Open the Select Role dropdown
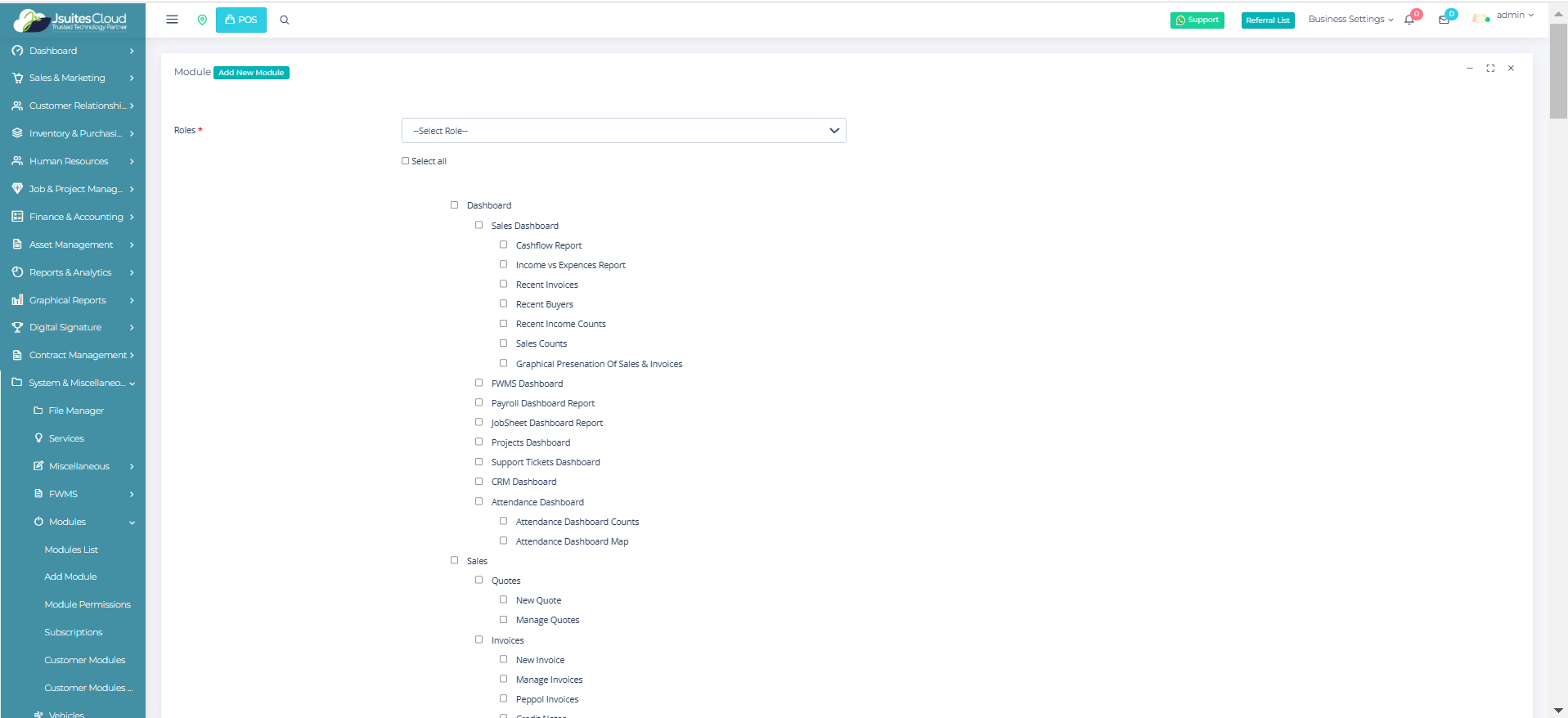The width and height of the screenshot is (1568, 718). (623, 131)
